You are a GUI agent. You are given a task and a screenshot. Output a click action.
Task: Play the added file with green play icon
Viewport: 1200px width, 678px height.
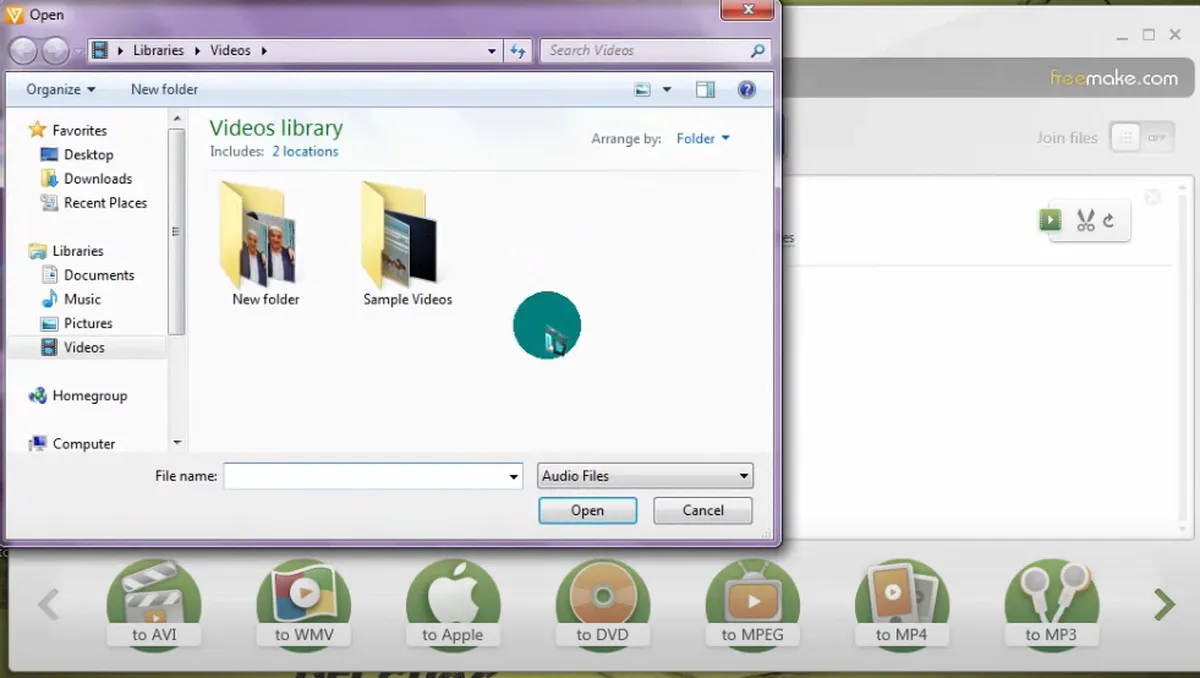click(1050, 220)
